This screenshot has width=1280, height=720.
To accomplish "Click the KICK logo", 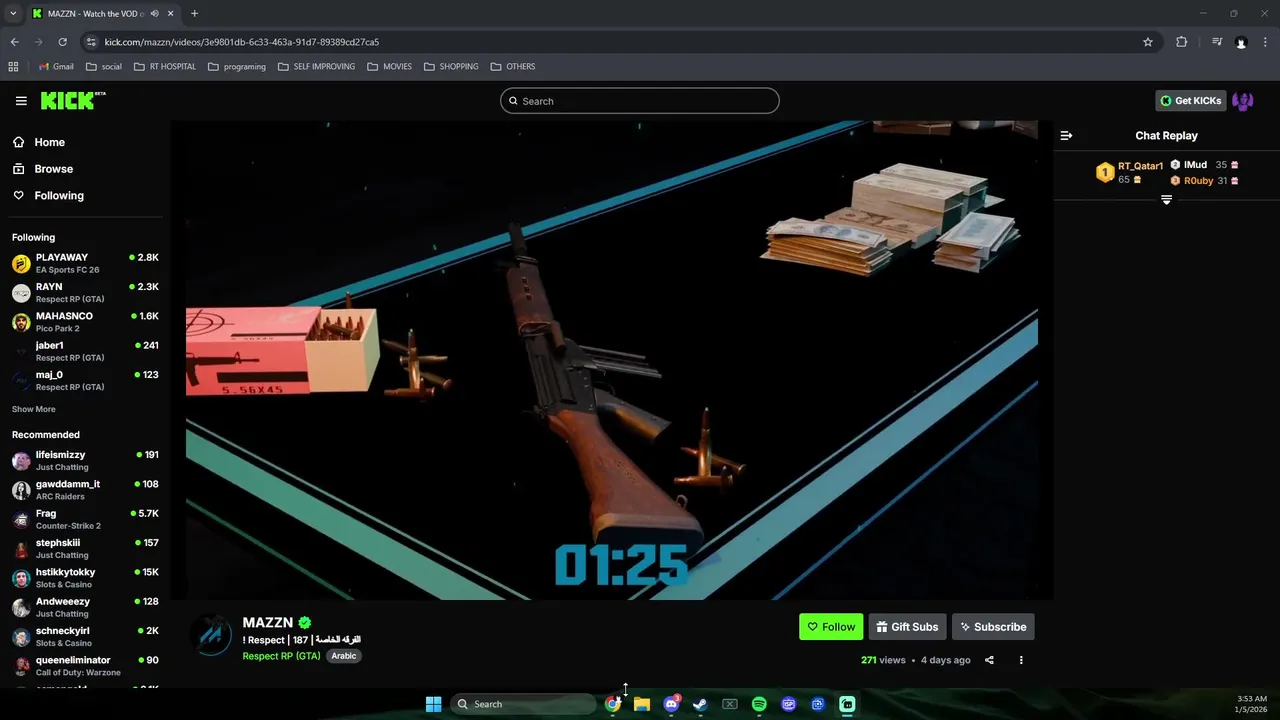I will point(73,100).
